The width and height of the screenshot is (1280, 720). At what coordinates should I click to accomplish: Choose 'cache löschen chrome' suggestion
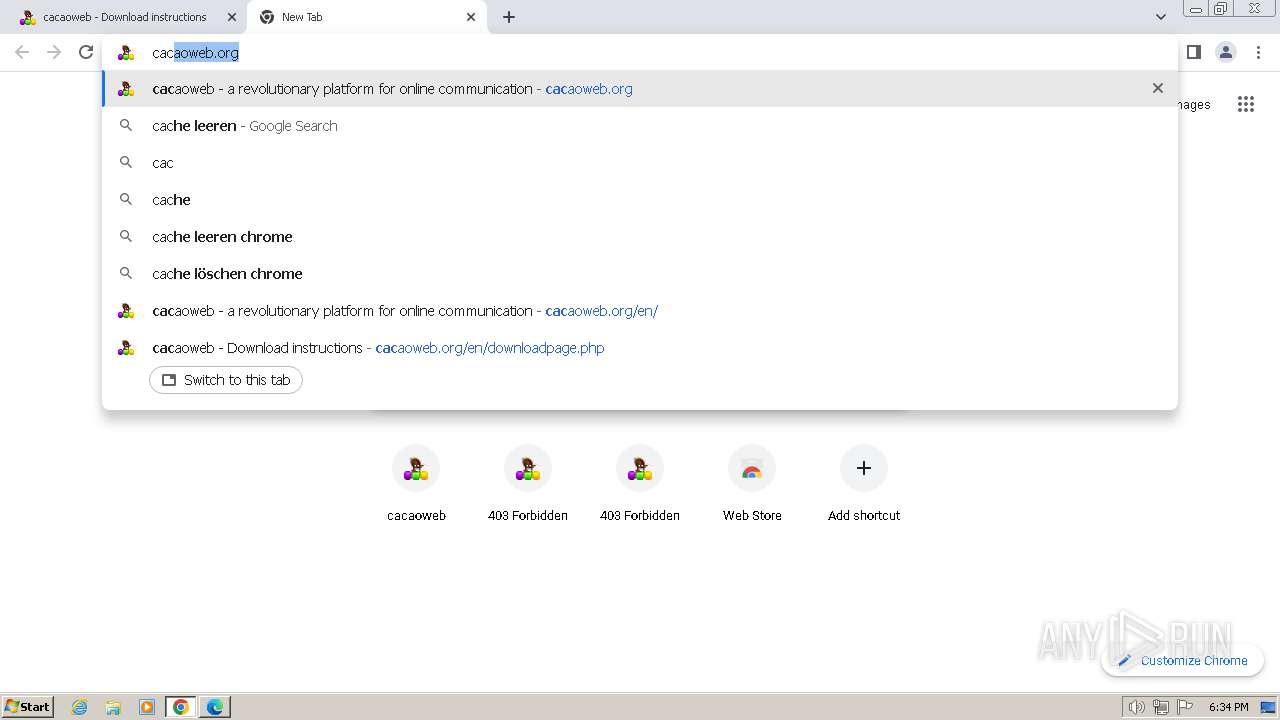click(x=640, y=273)
